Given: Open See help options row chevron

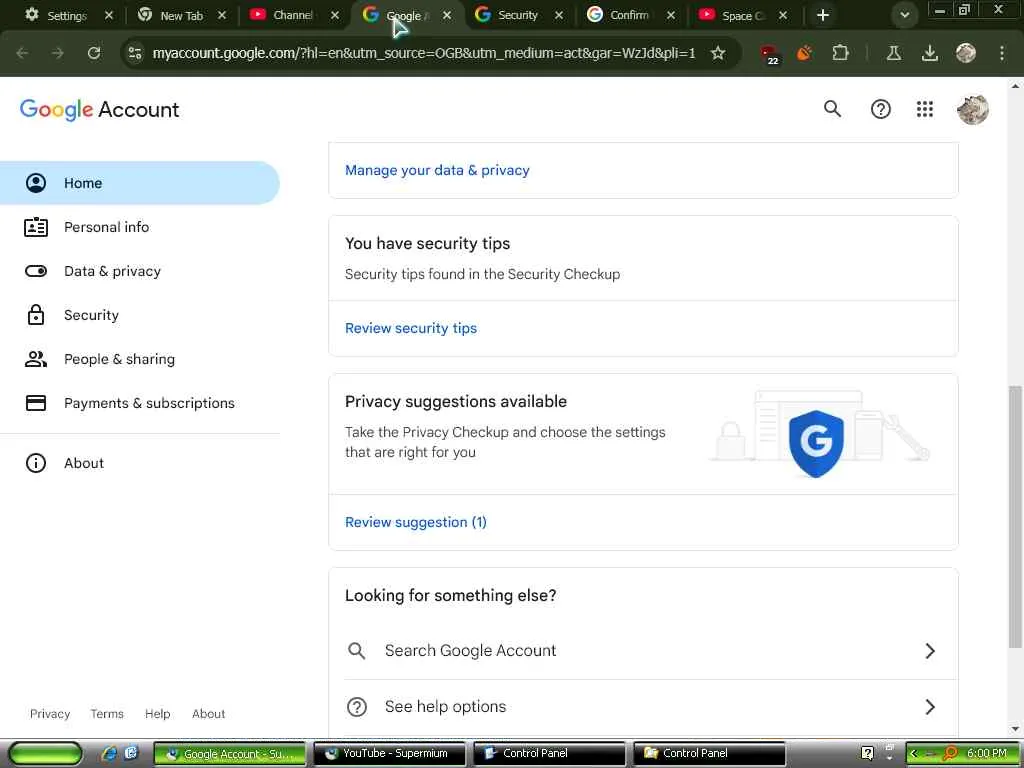Looking at the screenshot, I should click(x=930, y=707).
